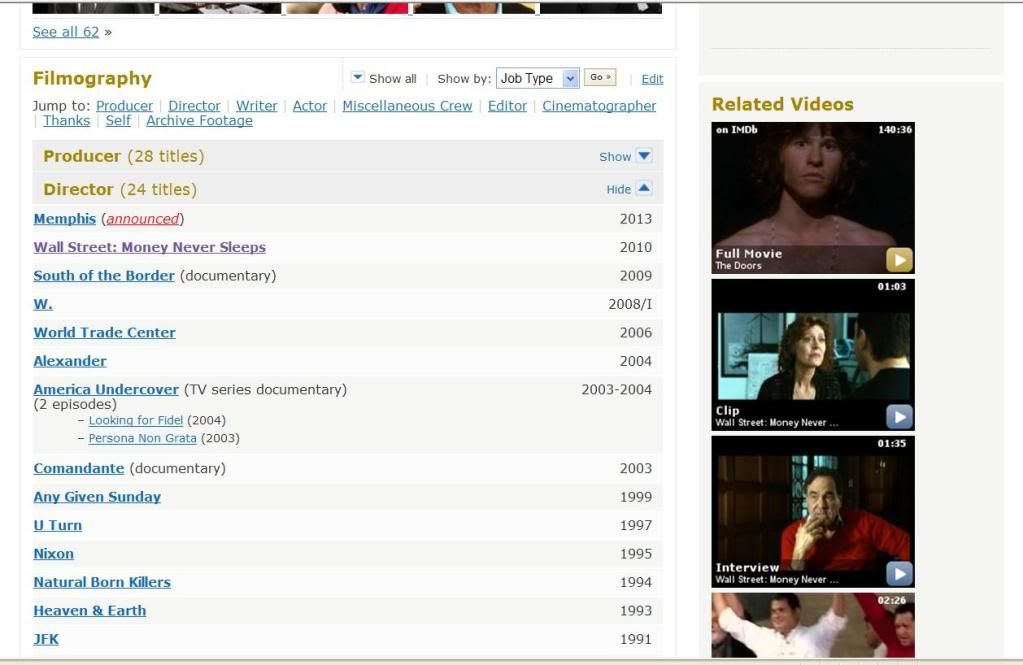Open Wall Street: Money Never Sleeps
The height and width of the screenshot is (665, 1023).
pyautogui.click(x=149, y=247)
